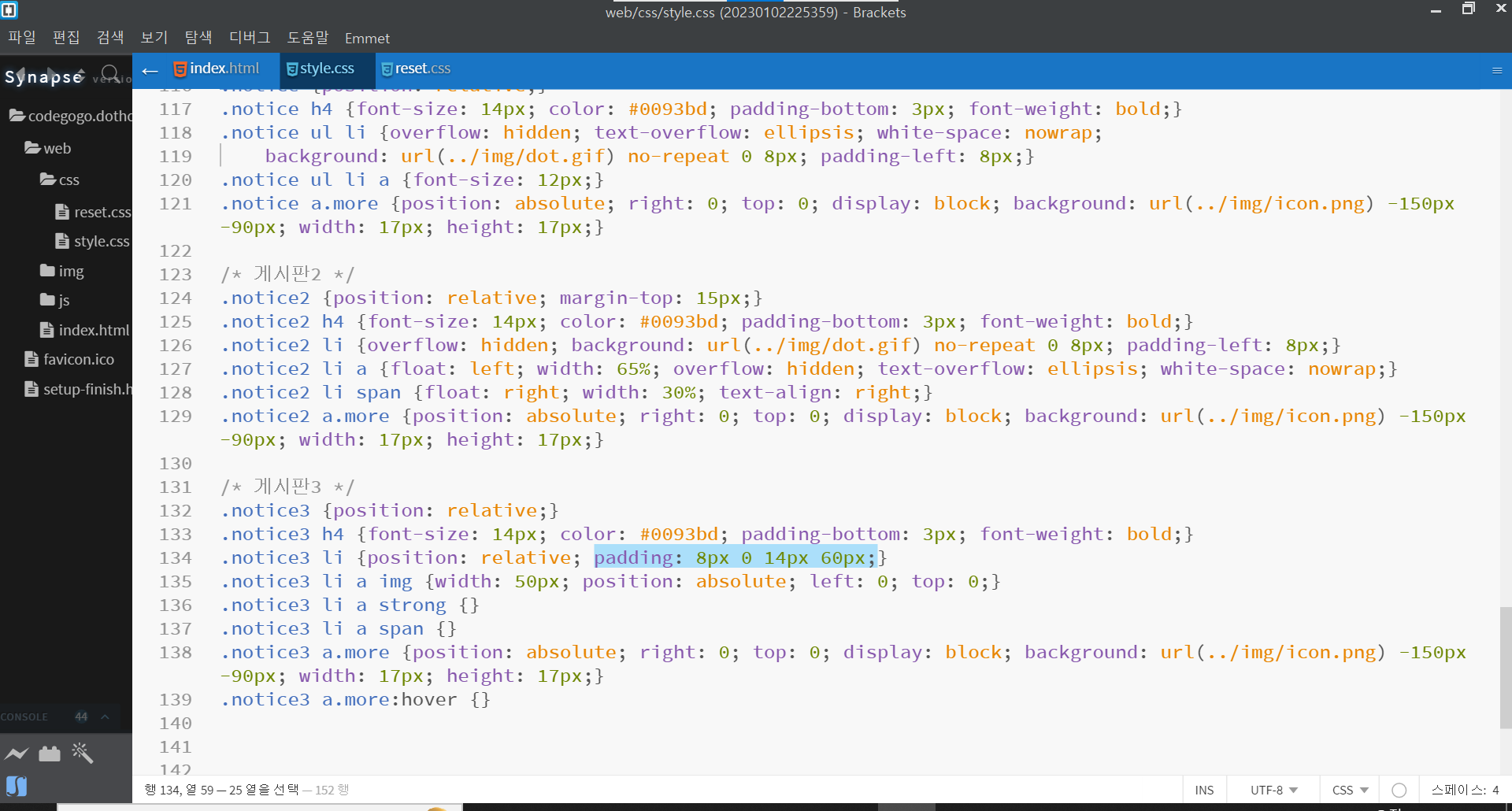Expand the img folder
Viewport: 1512px width, 811px height.
pos(61,271)
